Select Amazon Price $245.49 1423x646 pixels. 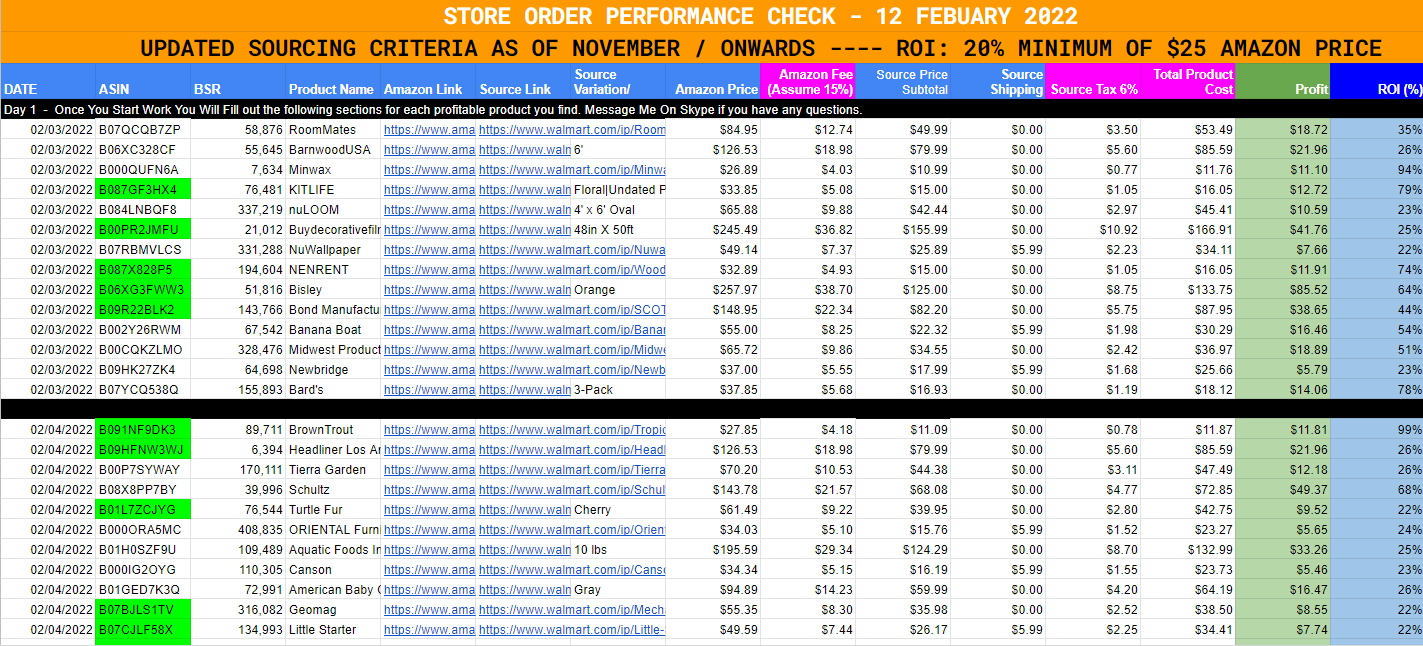[x=713, y=229]
